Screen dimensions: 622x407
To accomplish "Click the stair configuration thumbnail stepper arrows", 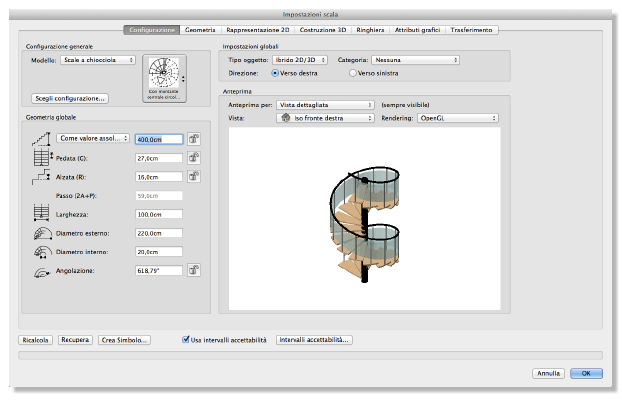I will tap(183, 79).
